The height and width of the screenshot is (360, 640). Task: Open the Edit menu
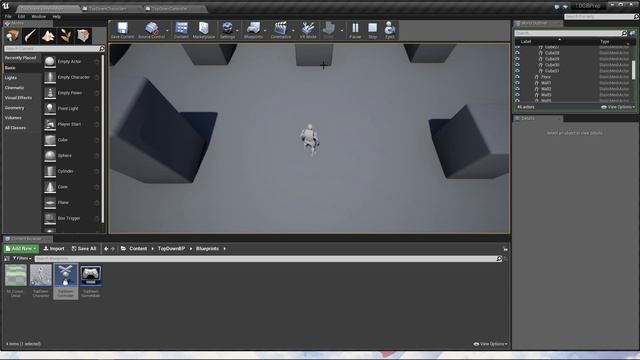[x=21, y=17]
